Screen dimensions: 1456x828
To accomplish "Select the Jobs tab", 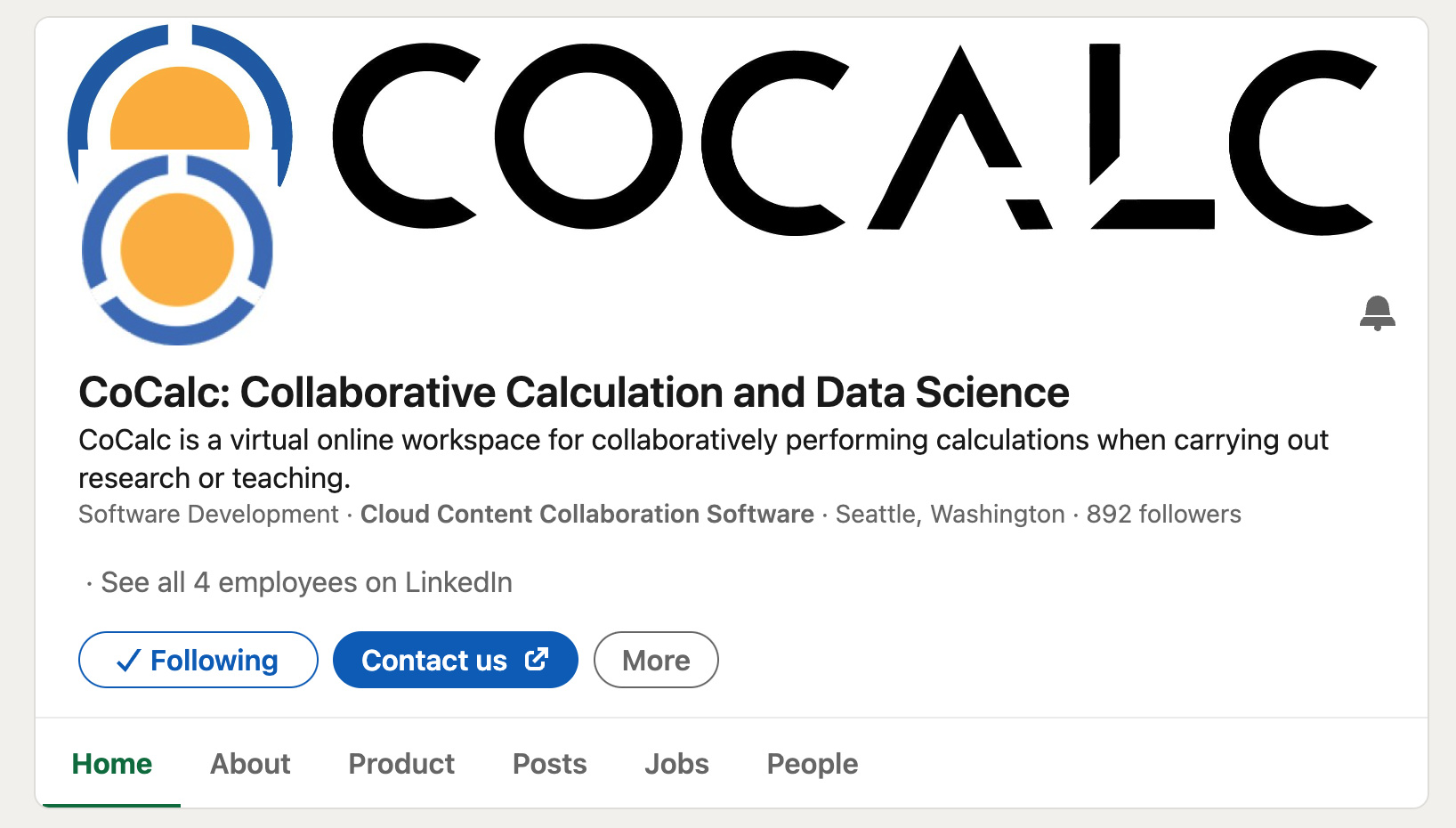I will click(676, 764).
